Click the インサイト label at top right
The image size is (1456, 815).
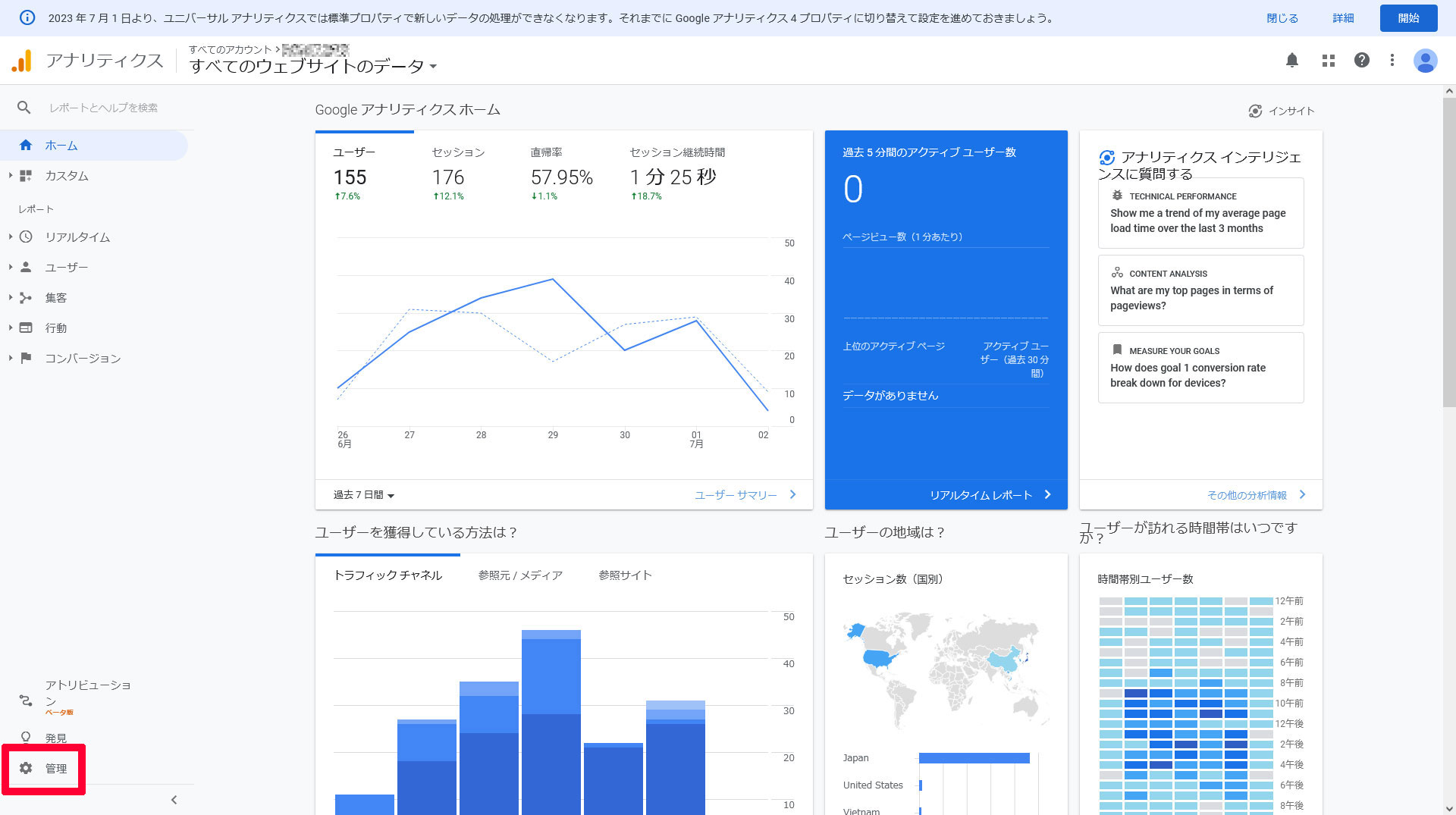(1291, 111)
